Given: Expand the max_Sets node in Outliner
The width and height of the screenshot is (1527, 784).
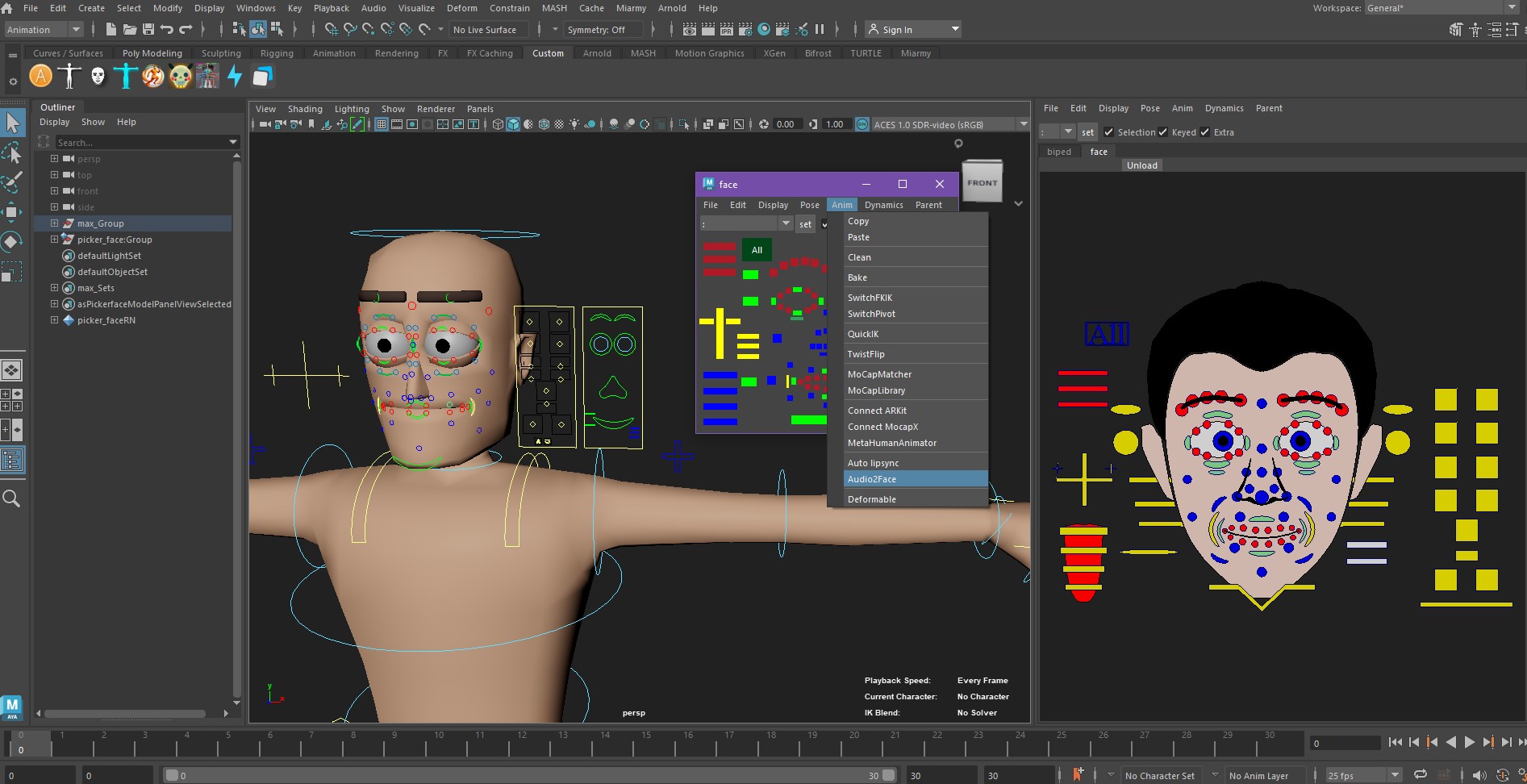Looking at the screenshot, I should click(x=54, y=288).
